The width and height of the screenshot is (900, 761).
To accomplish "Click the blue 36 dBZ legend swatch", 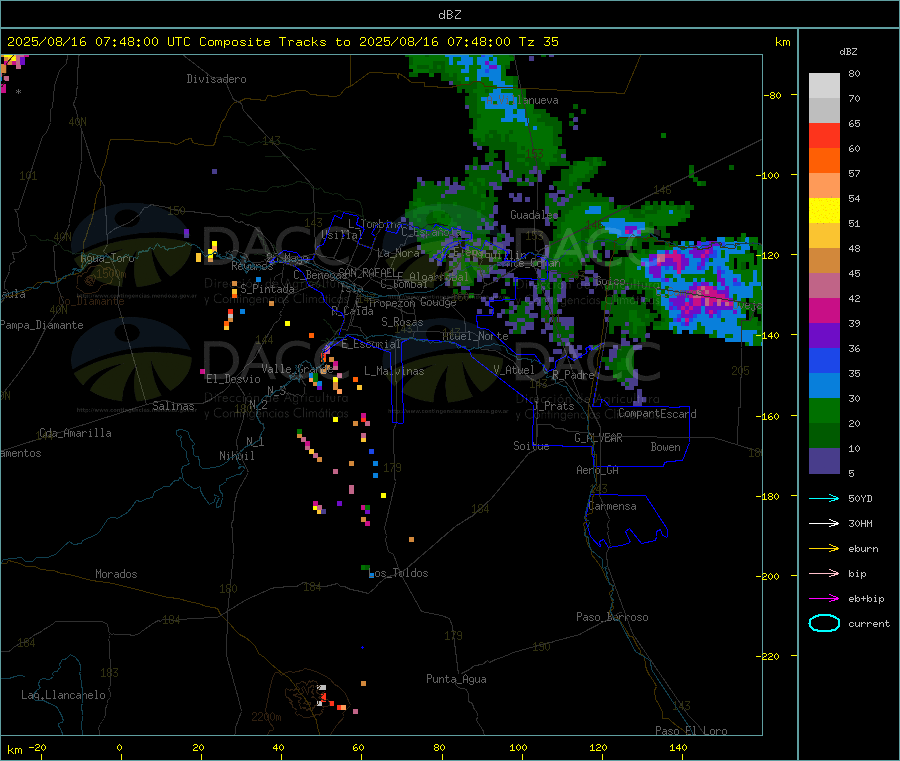I will (824, 360).
